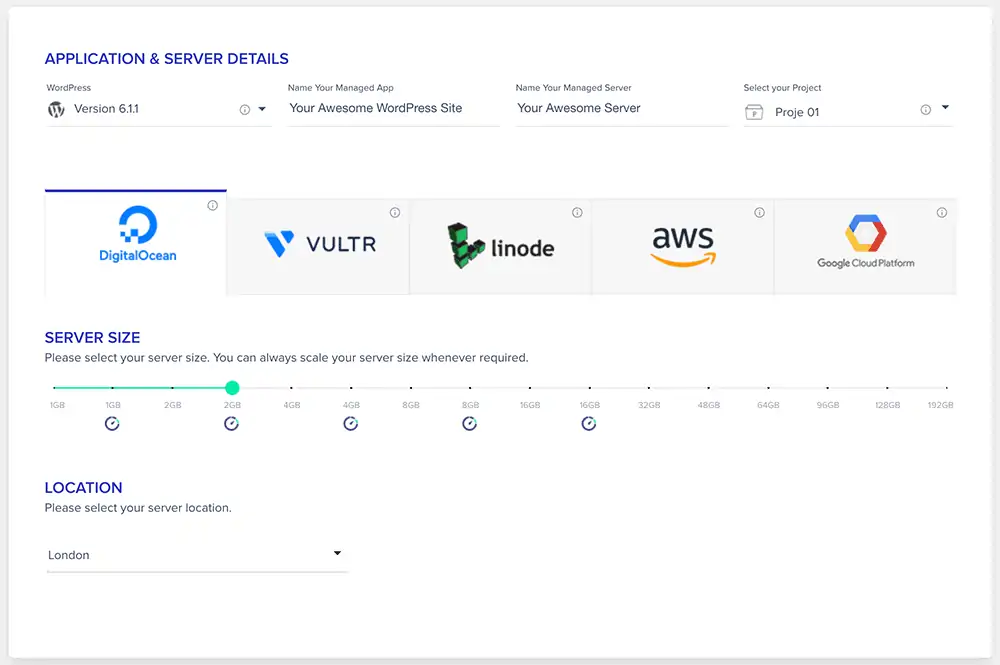The width and height of the screenshot is (1000, 665).
Task: Open the info icon on the AWS card
Action: click(x=760, y=213)
